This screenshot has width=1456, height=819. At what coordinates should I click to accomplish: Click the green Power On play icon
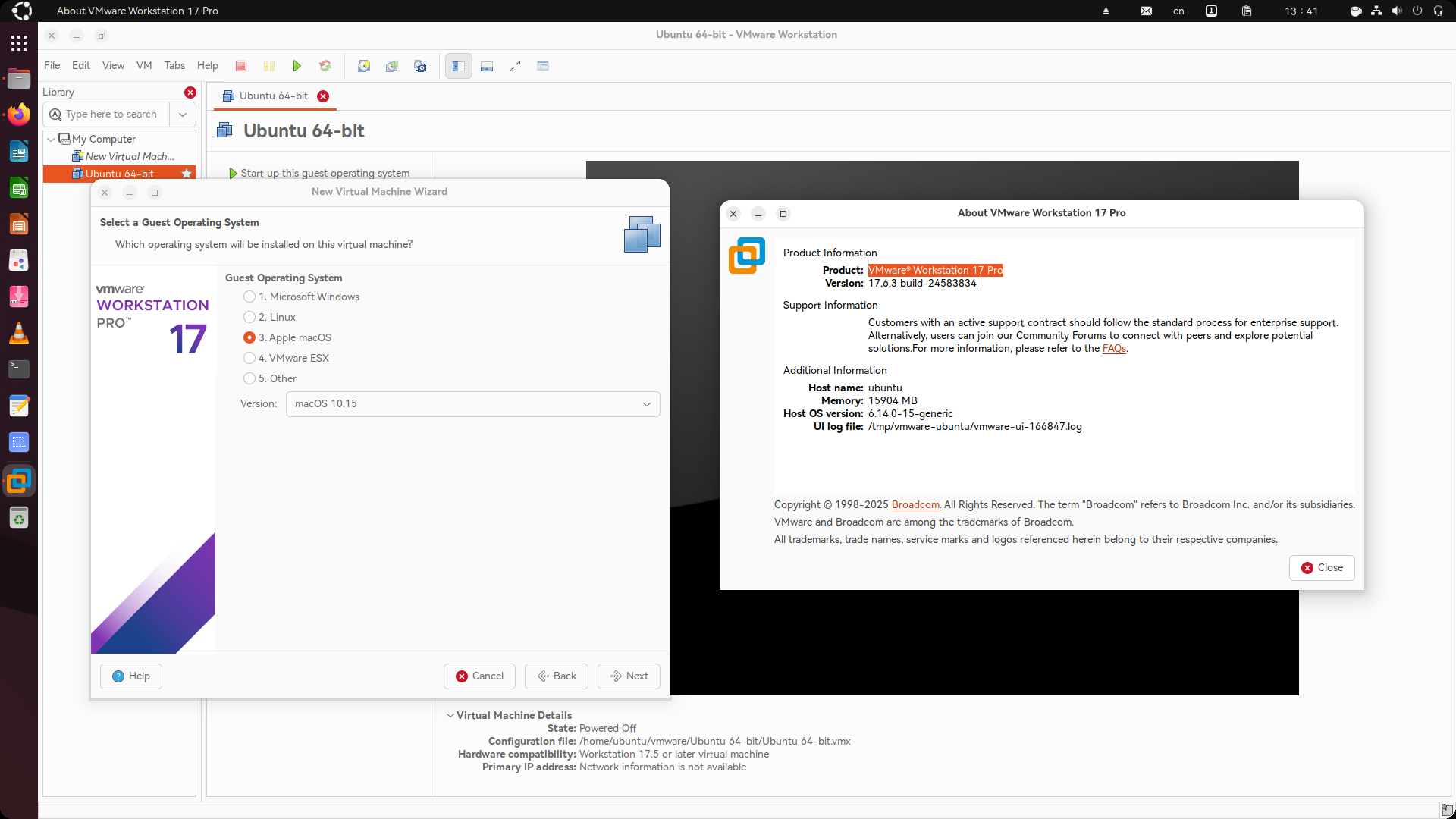[x=297, y=66]
